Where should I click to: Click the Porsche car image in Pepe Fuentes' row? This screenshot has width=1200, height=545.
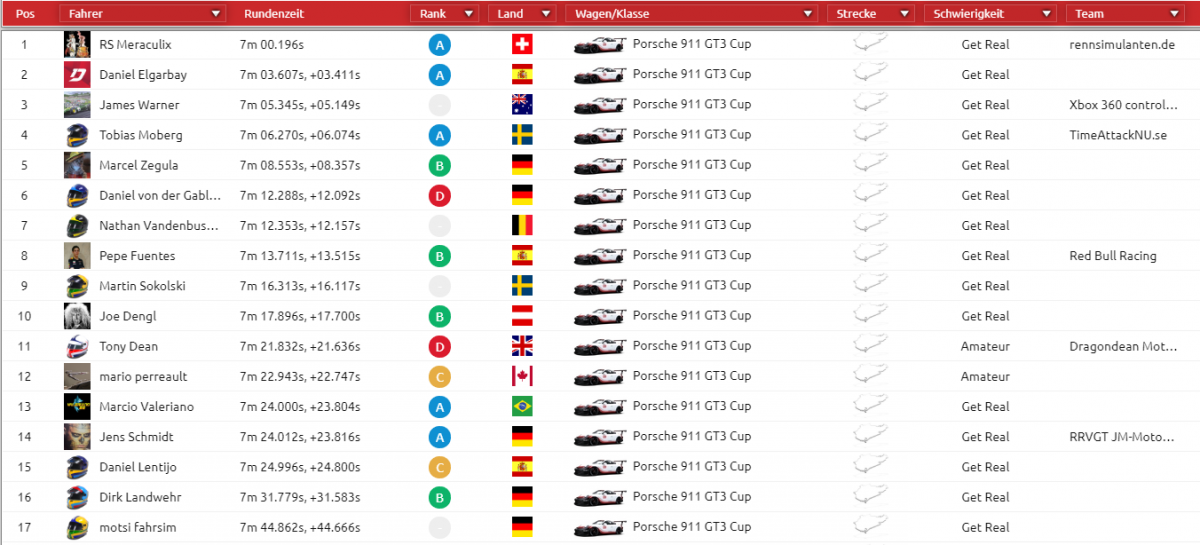point(599,256)
